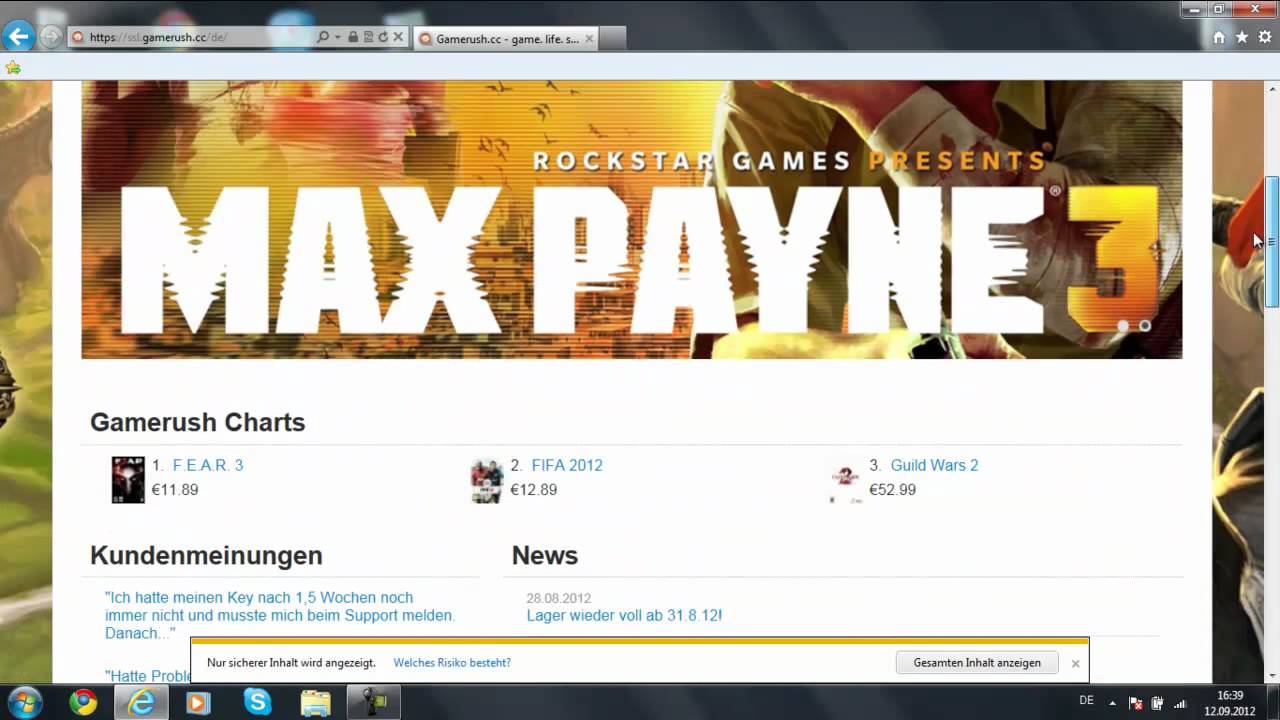The width and height of the screenshot is (1280, 720).
Task: Open the media player taskbar icon
Action: 198,702
